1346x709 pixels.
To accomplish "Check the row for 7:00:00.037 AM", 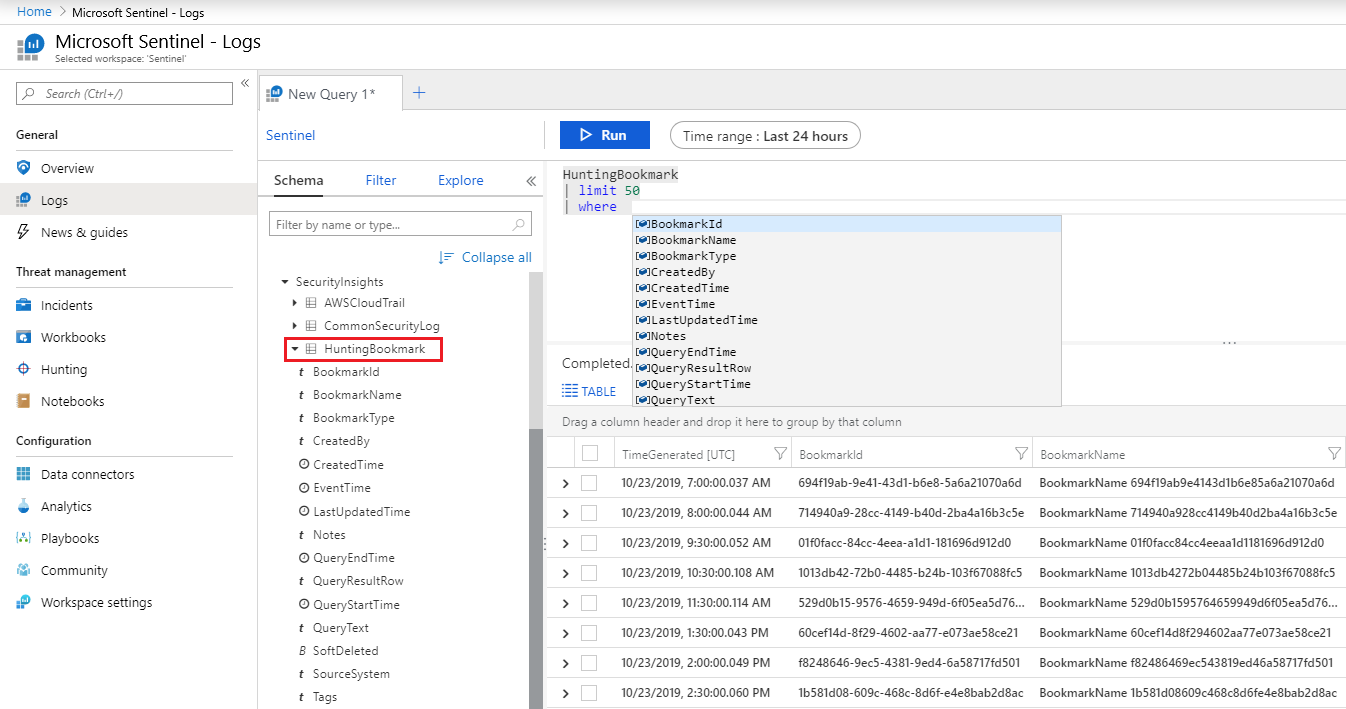I will pos(590,483).
